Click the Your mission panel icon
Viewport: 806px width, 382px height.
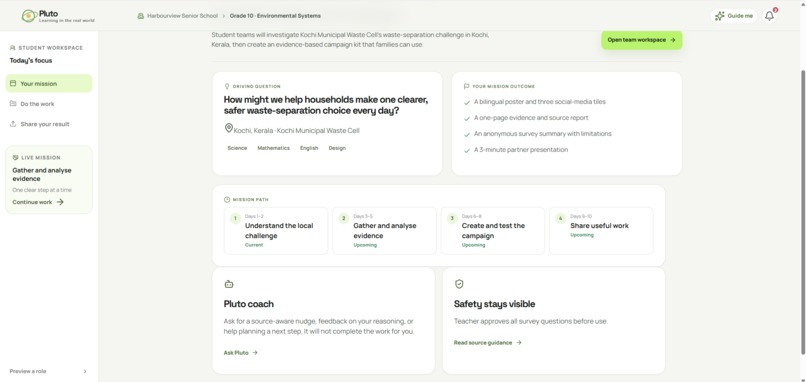pyautogui.click(x=13, y=83)
